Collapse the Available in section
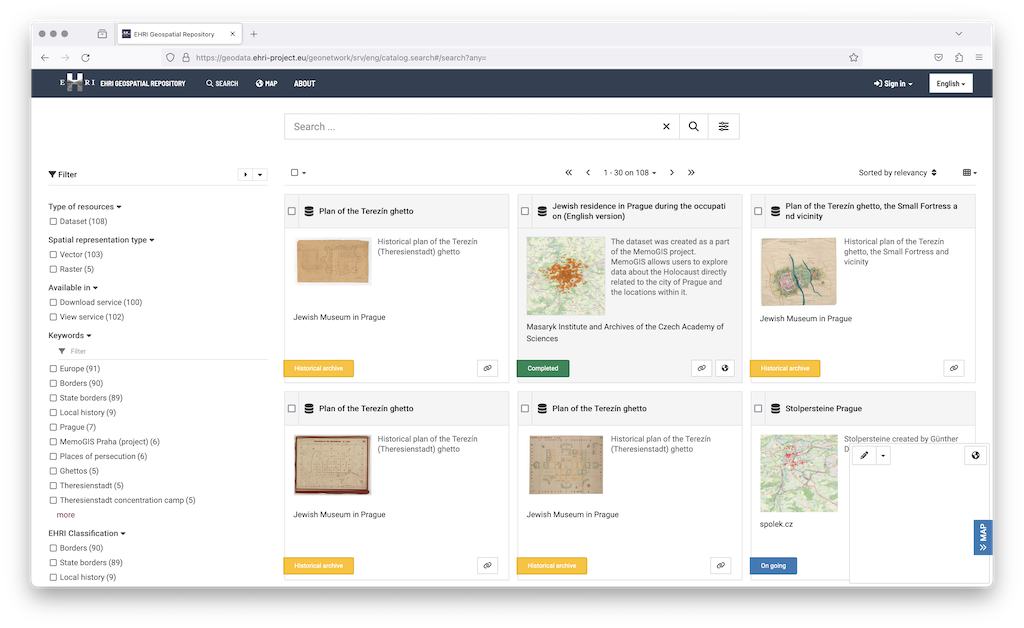The image size is (1024, 628). tap(72, 287)
